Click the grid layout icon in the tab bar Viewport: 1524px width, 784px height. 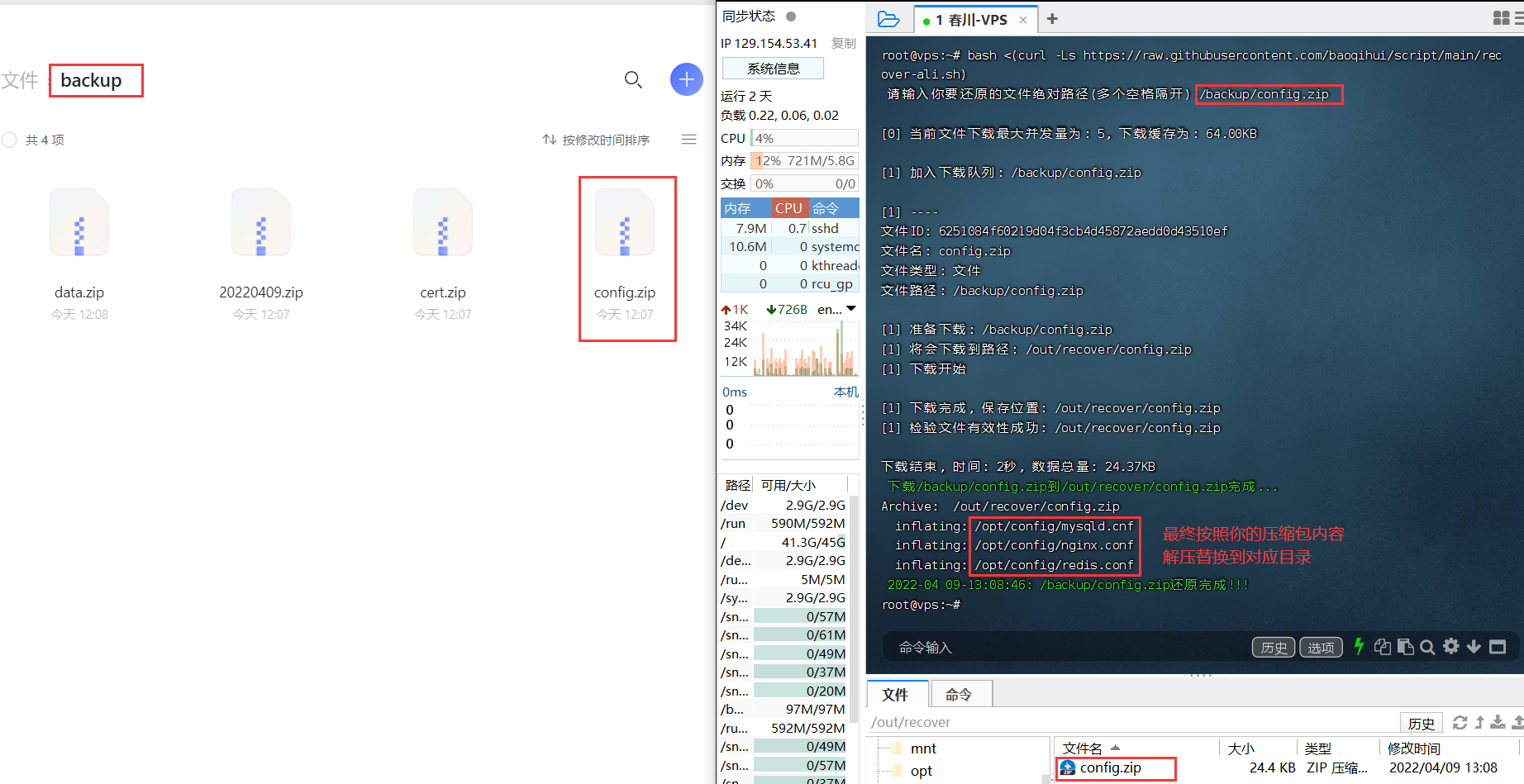coord(1502,18)
